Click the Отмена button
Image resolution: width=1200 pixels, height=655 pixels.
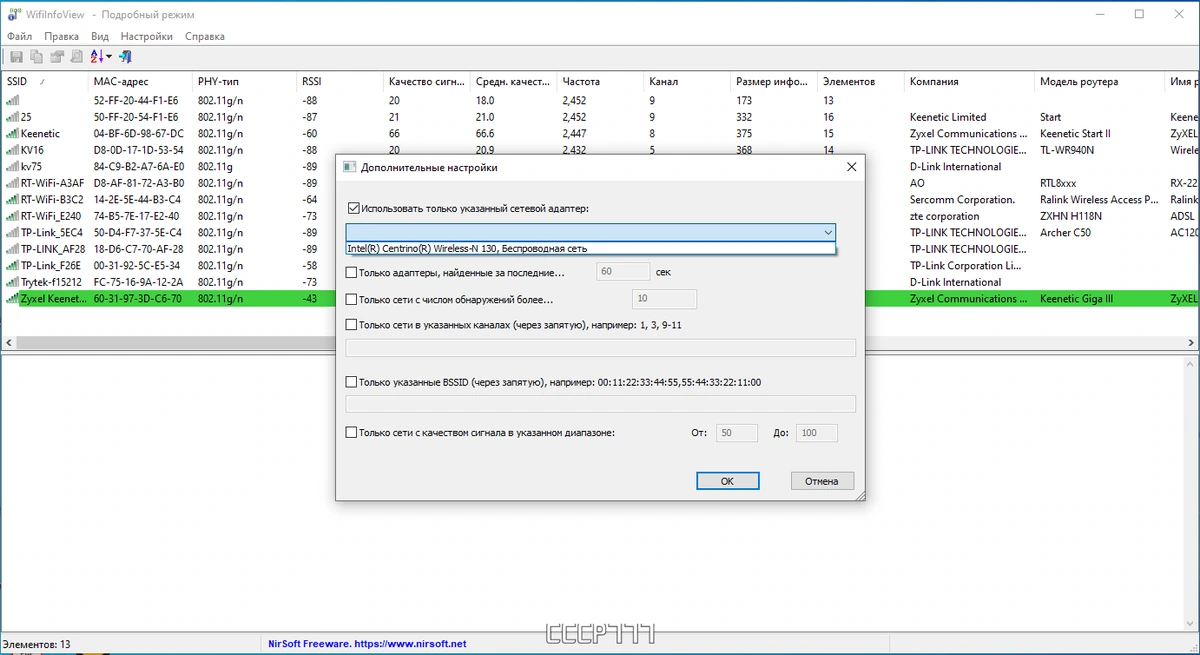[822, 481]
